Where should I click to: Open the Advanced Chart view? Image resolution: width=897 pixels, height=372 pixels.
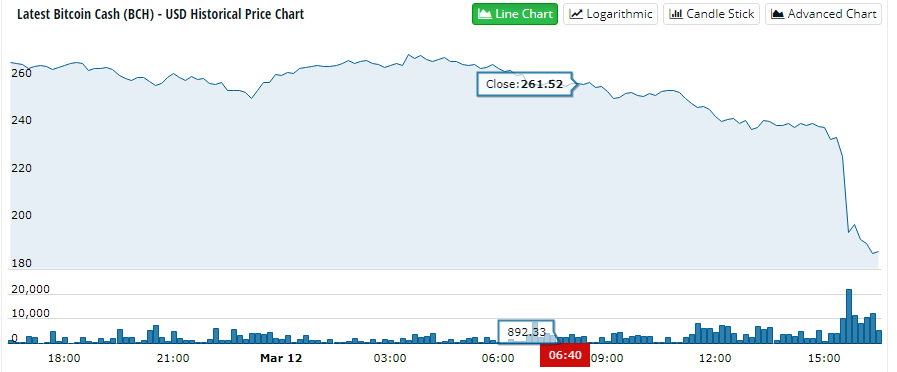823,14
